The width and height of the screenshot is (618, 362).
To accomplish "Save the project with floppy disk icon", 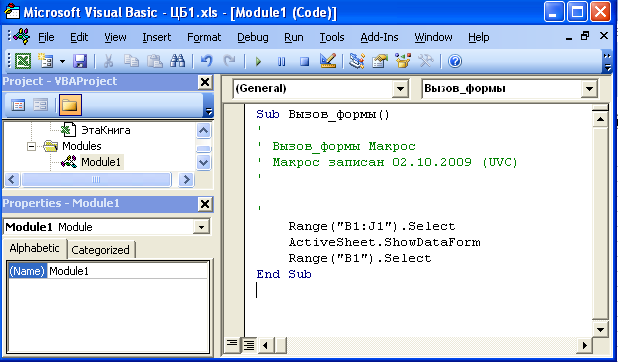I will tap(80, 61).
